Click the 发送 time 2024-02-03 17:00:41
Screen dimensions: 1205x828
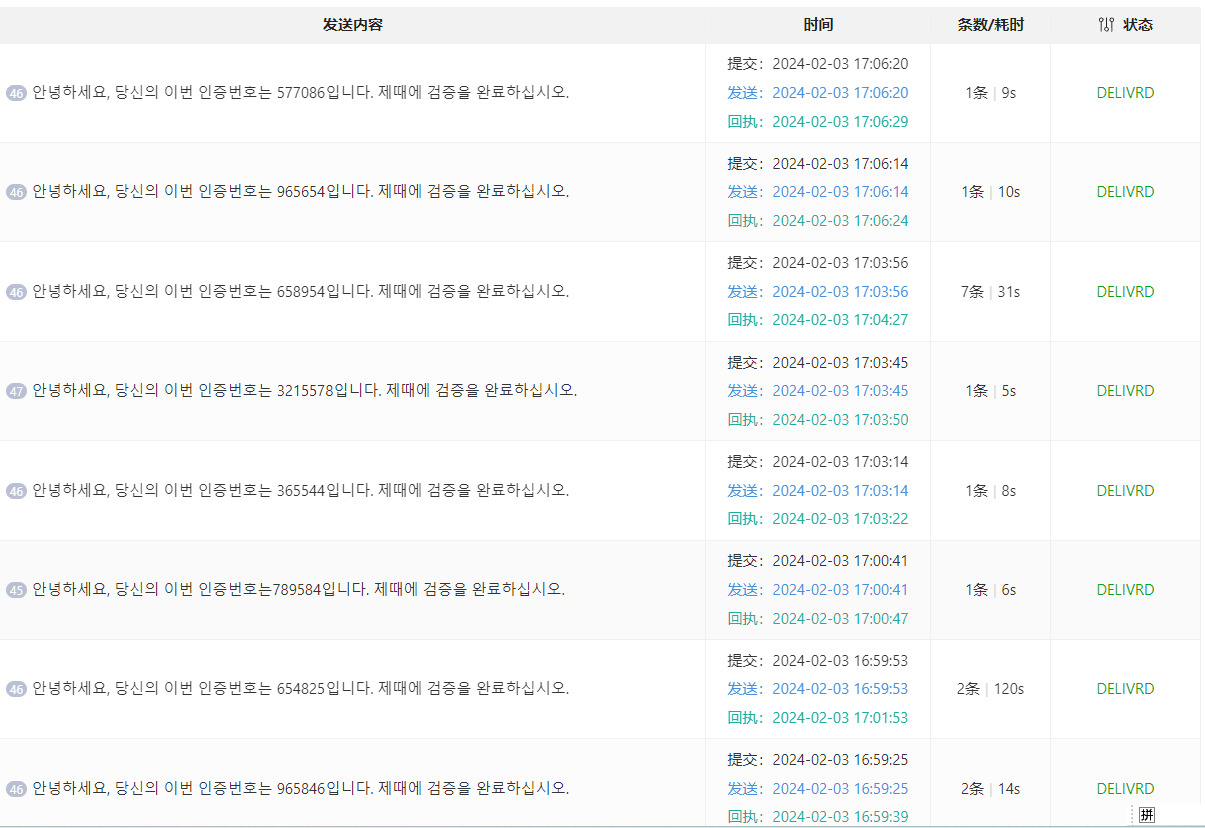(840, 590)
